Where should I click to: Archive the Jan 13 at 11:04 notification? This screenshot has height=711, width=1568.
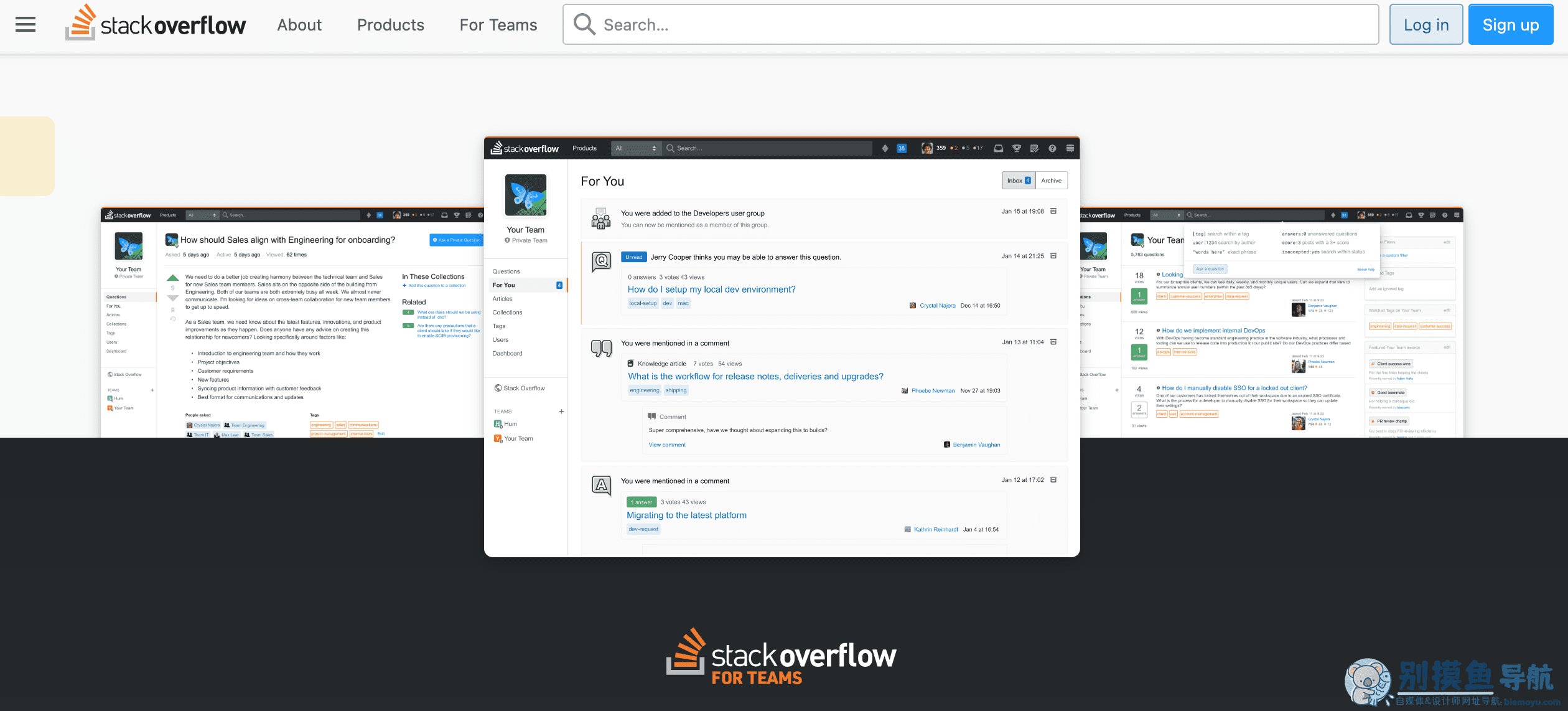pos(1053,342)
